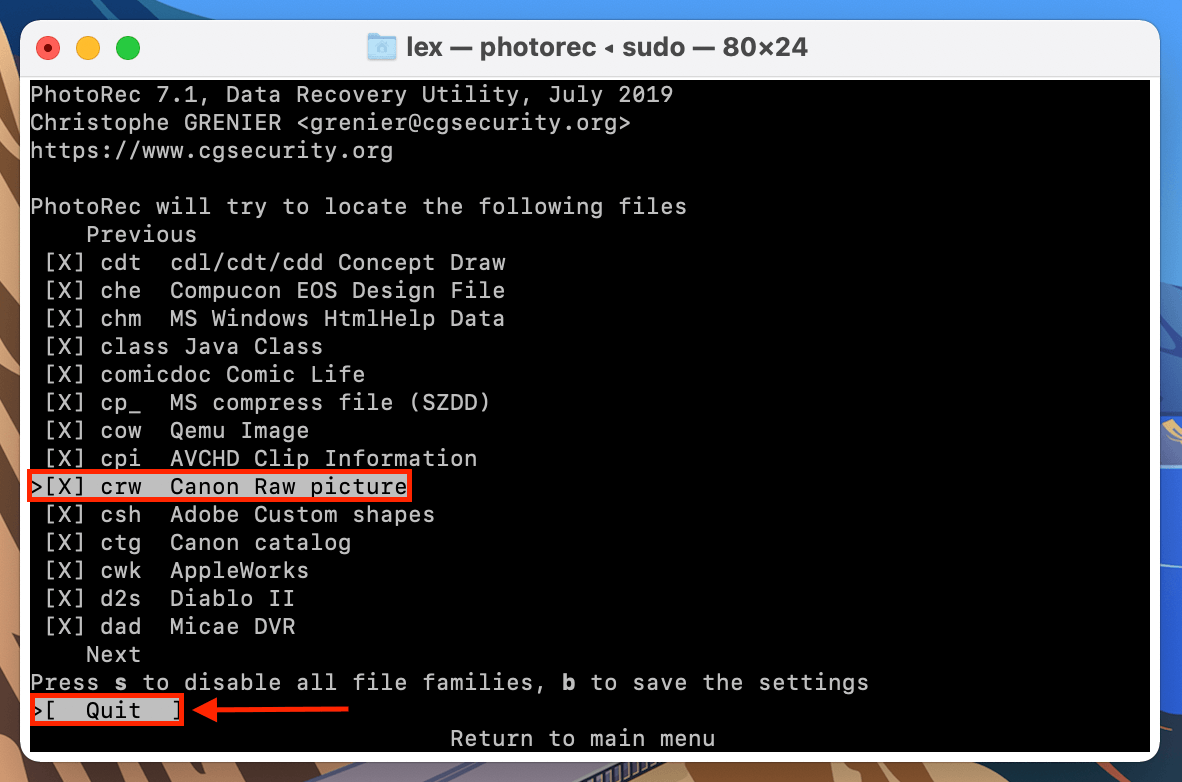
Task: Toggle the chm HtmlHelp Data checkbox
Action: click(65, 318)
